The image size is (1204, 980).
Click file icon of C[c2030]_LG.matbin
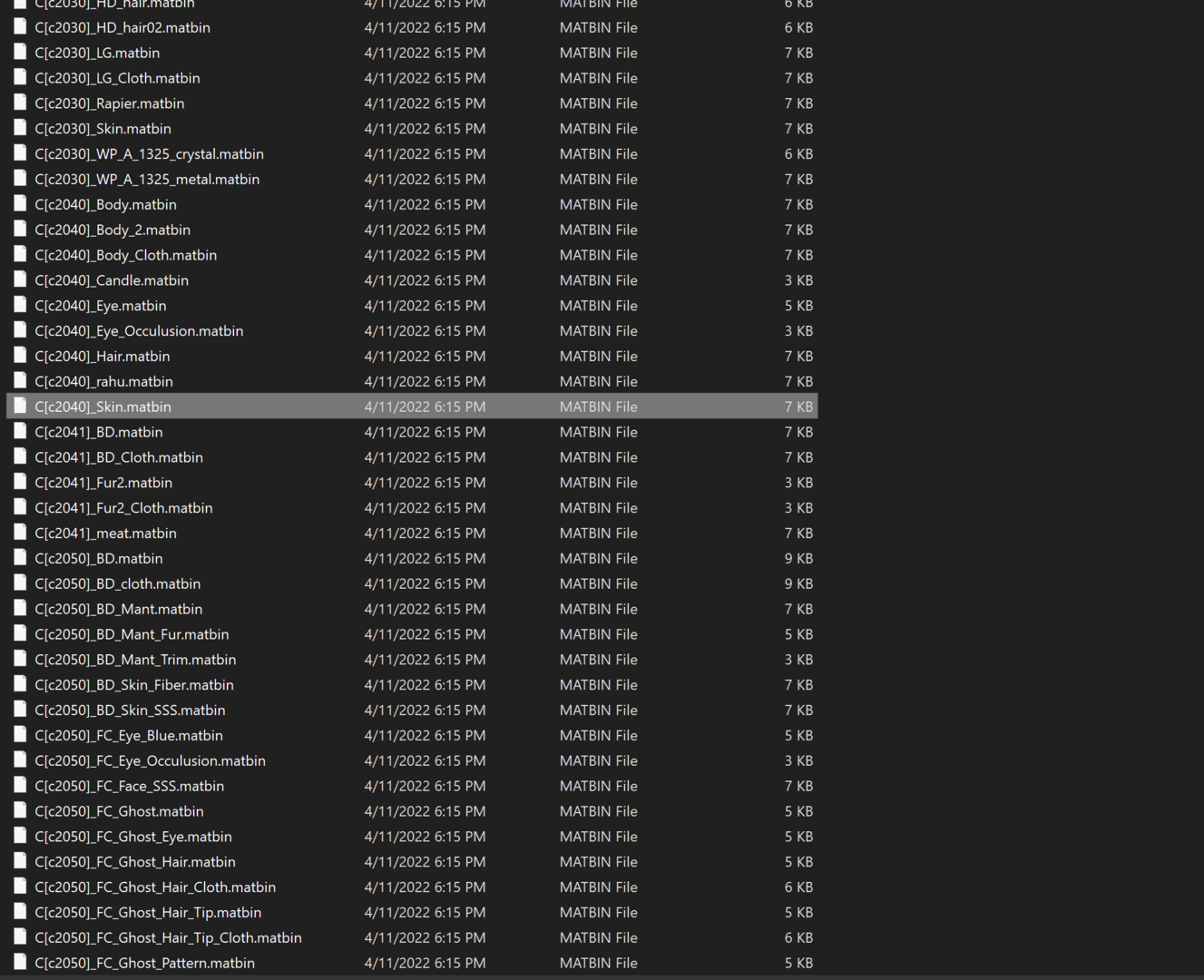(20, 53)
